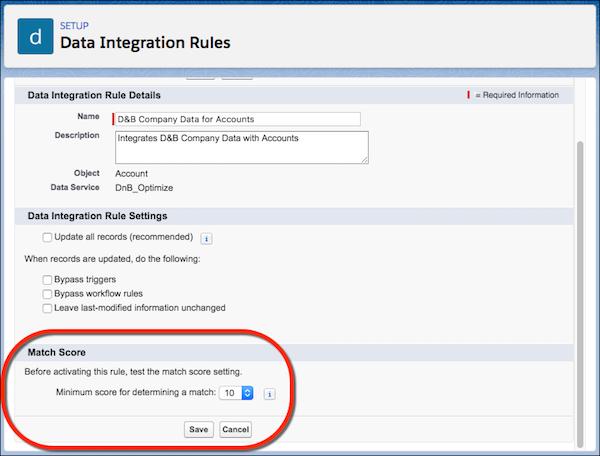Click into the Name input field

[x=237, y=119]
